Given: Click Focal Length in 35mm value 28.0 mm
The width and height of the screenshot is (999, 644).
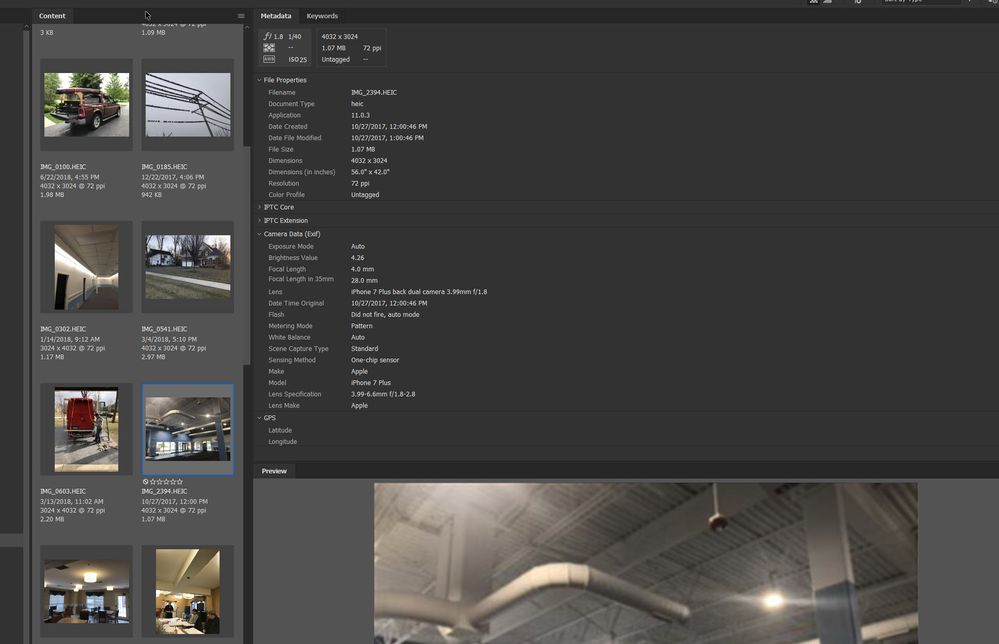Looking at the screenshot, I should [x=364, y=280].
